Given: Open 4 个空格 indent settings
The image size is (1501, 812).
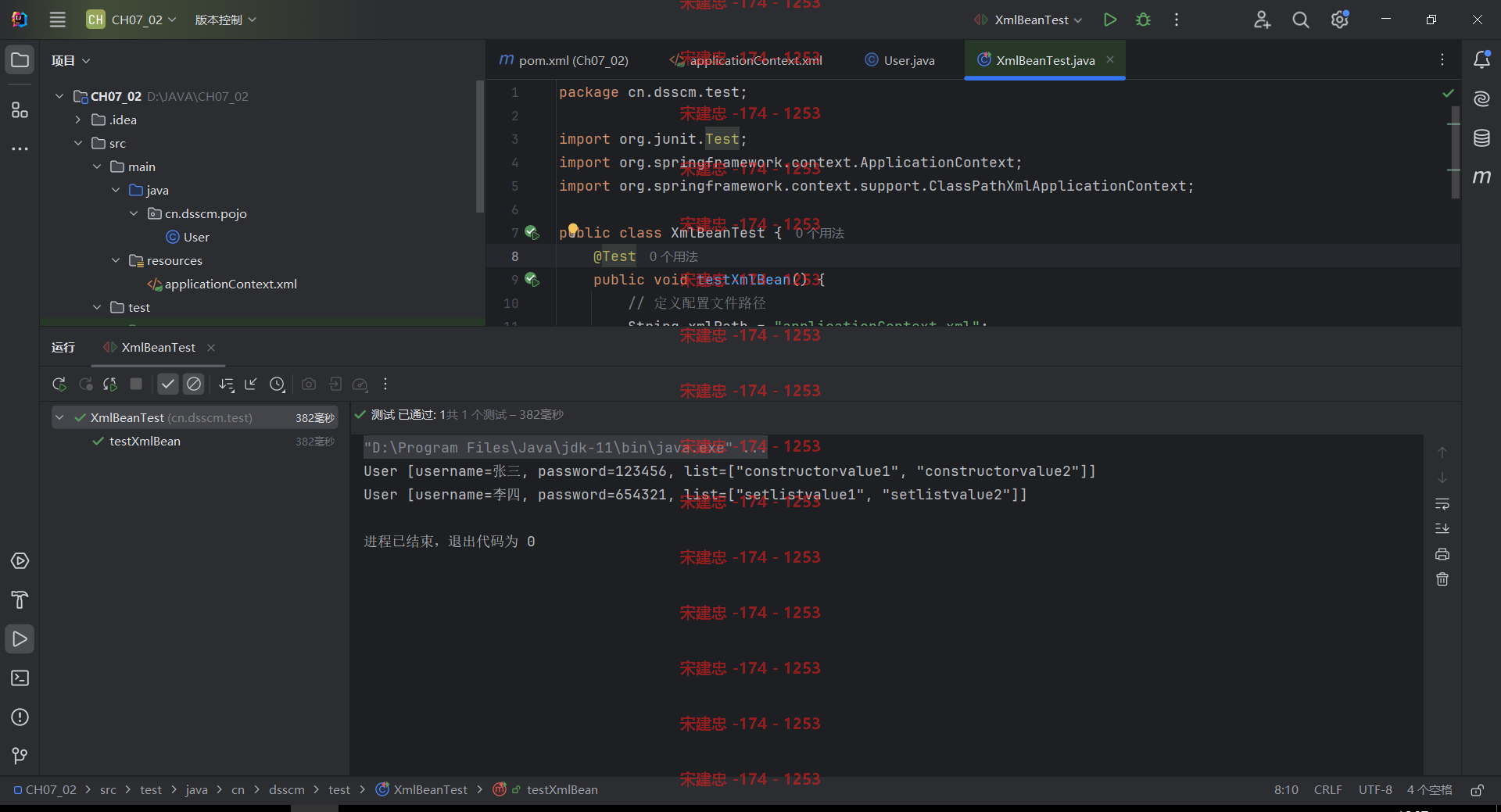Looking at the screenshot, I should tap(1429, 790).
